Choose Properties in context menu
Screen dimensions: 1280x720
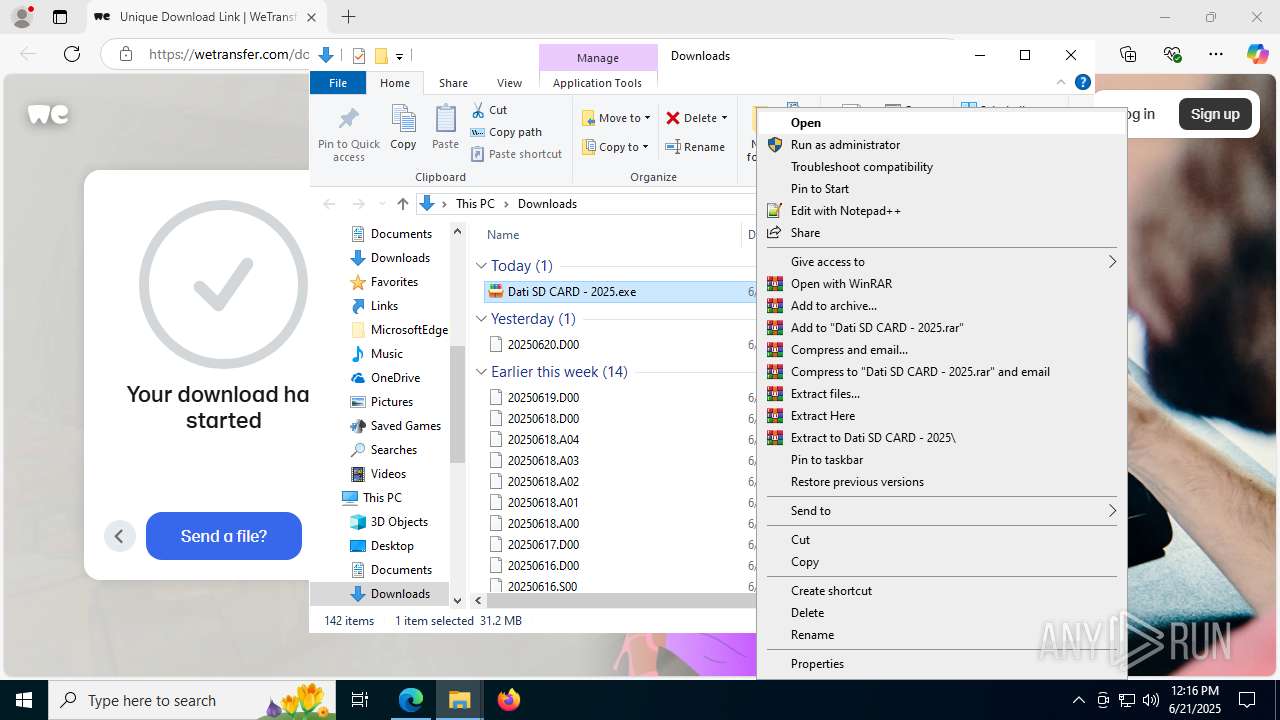(942, 664)
